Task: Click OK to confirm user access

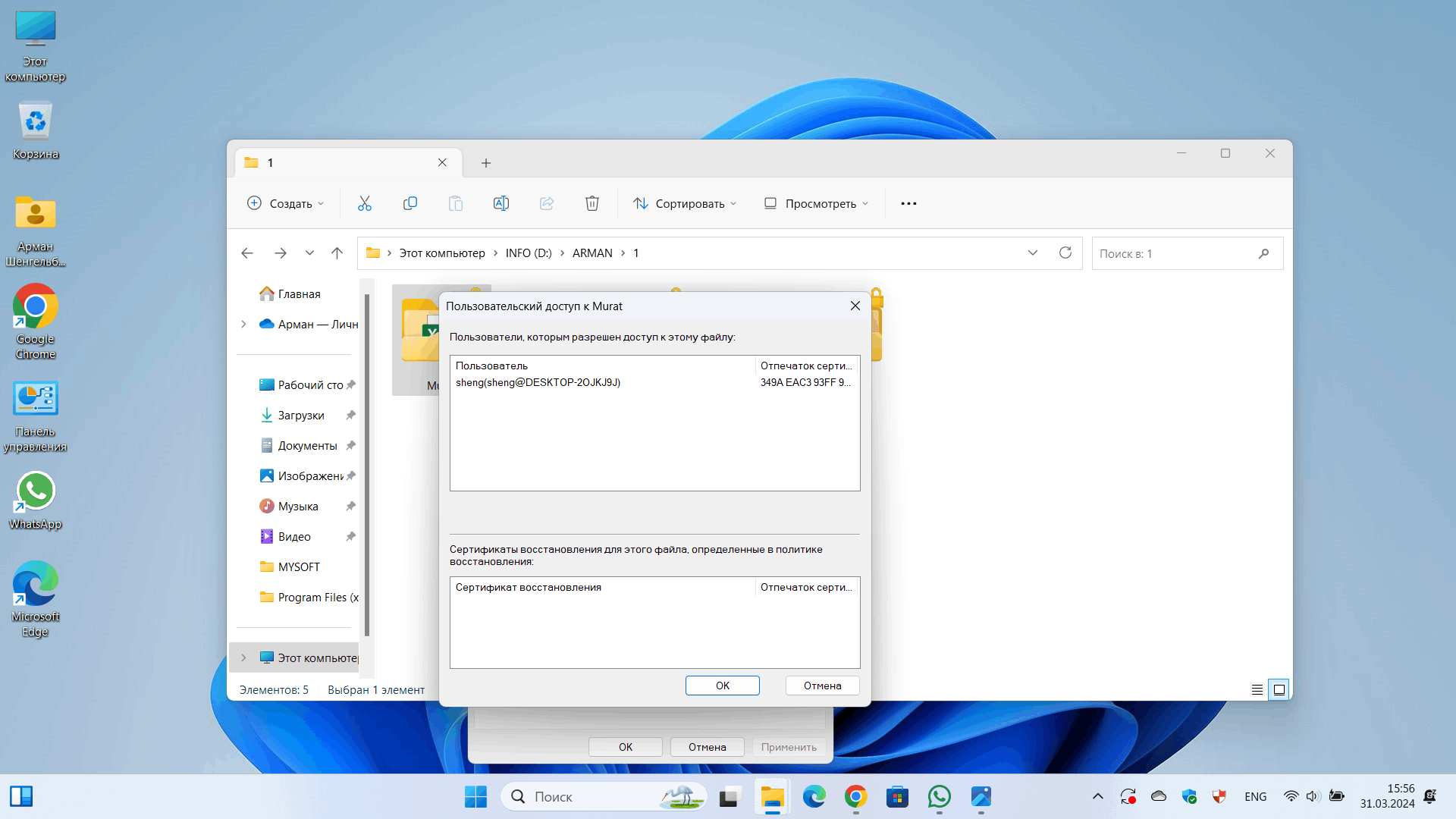Action: [x=722, y=684]
